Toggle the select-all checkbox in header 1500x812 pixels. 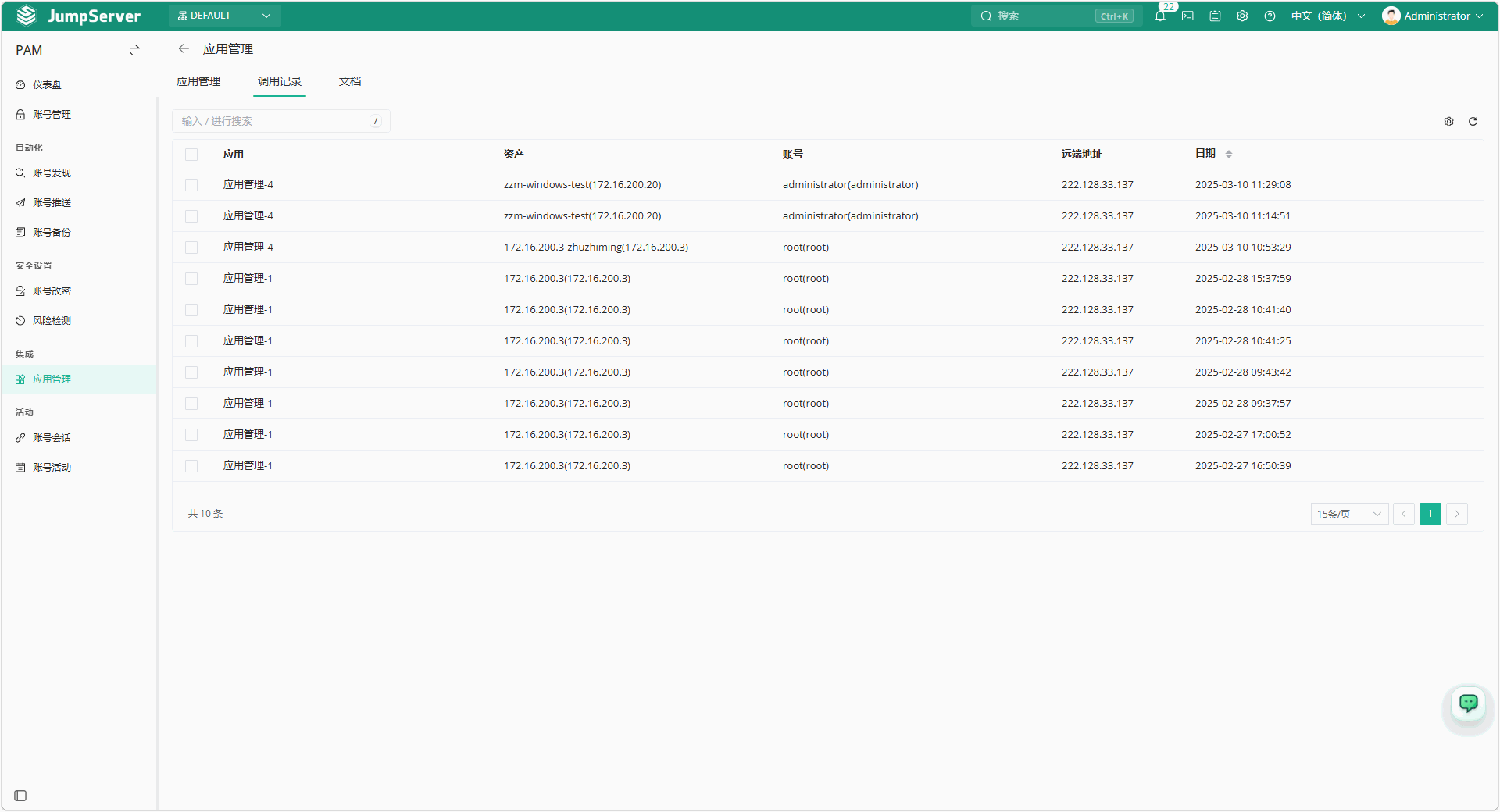tap(191, 155)
